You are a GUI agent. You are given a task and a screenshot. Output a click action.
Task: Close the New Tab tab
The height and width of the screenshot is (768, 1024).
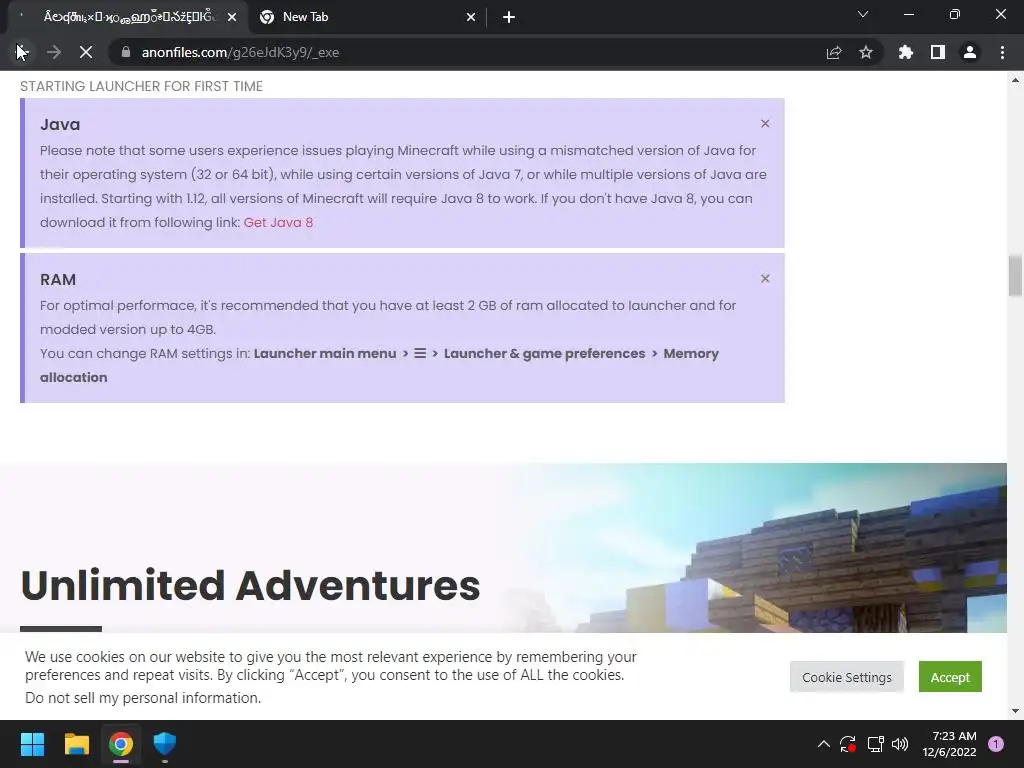click(471, 17)
